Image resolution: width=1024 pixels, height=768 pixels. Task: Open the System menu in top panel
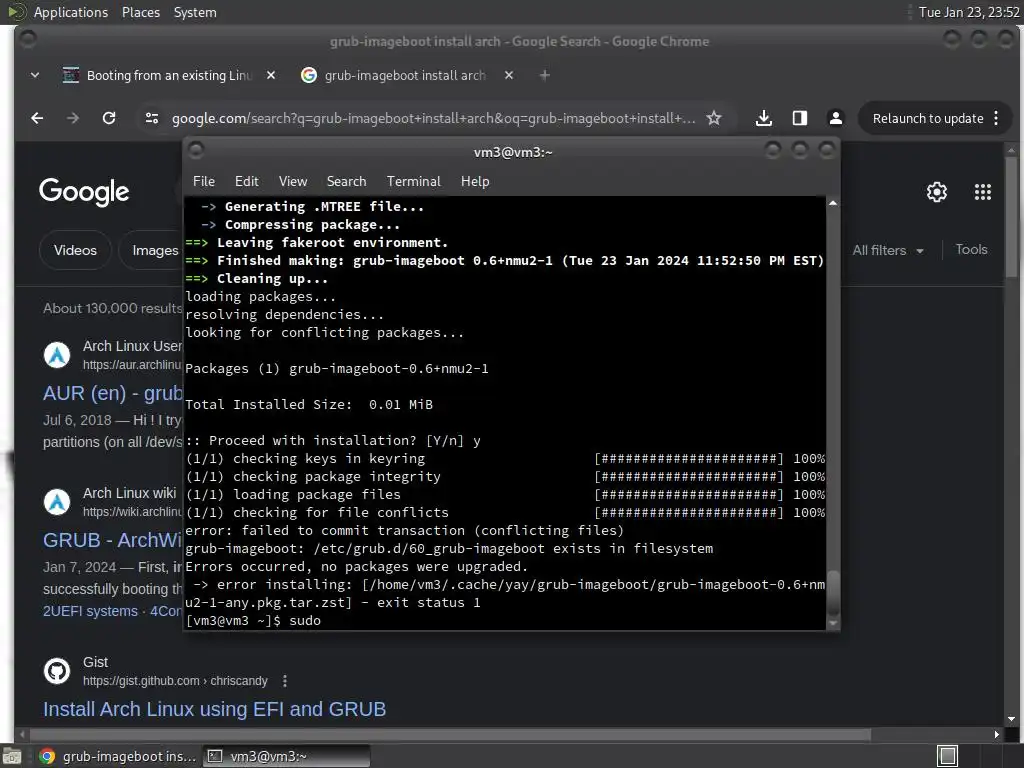coord(195,12)
